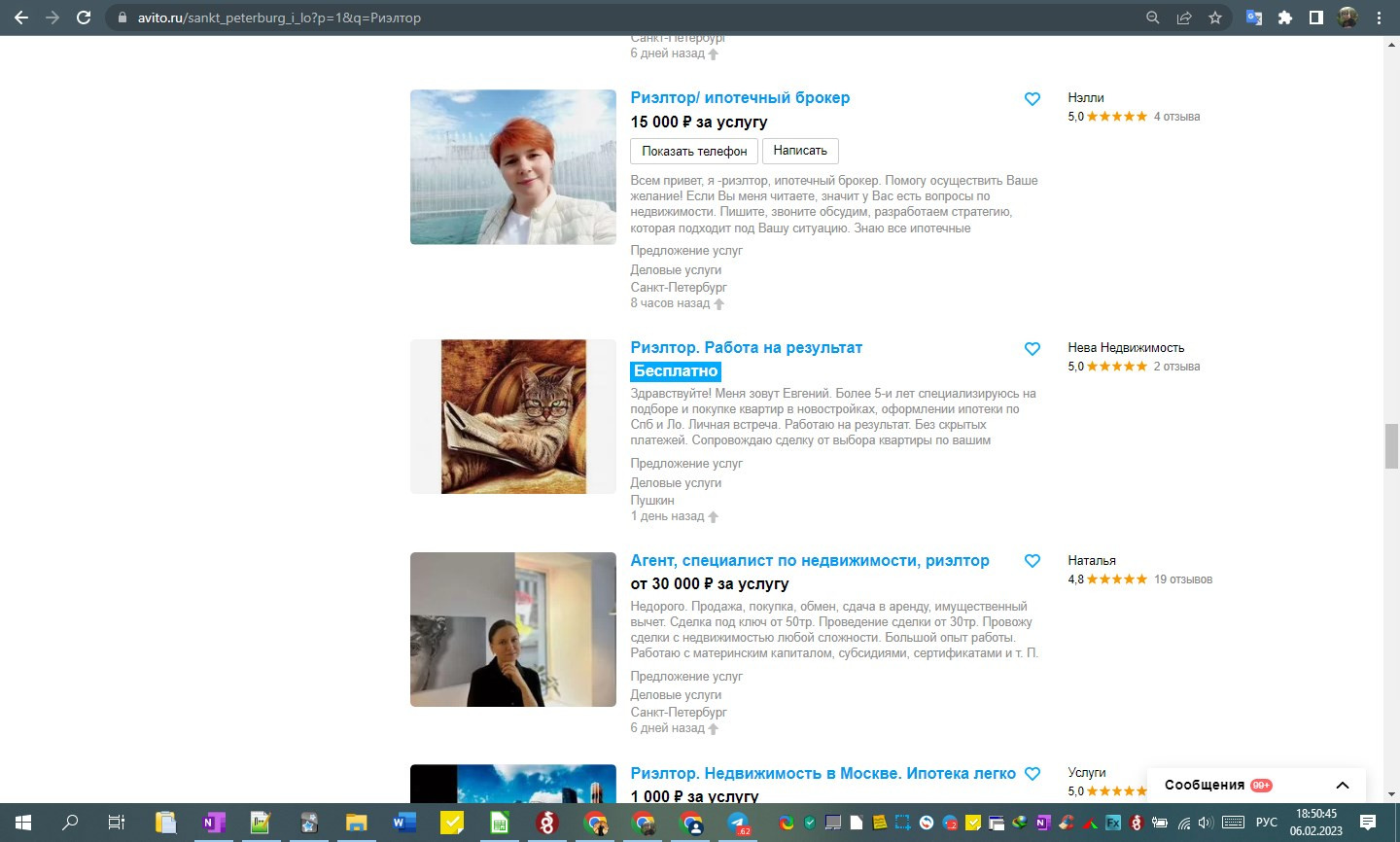Image resolution: width=1400 pixels, height=842 pixels.
Task: Open Chrome three-dot menu
Action: click(x=1379, y=18)
